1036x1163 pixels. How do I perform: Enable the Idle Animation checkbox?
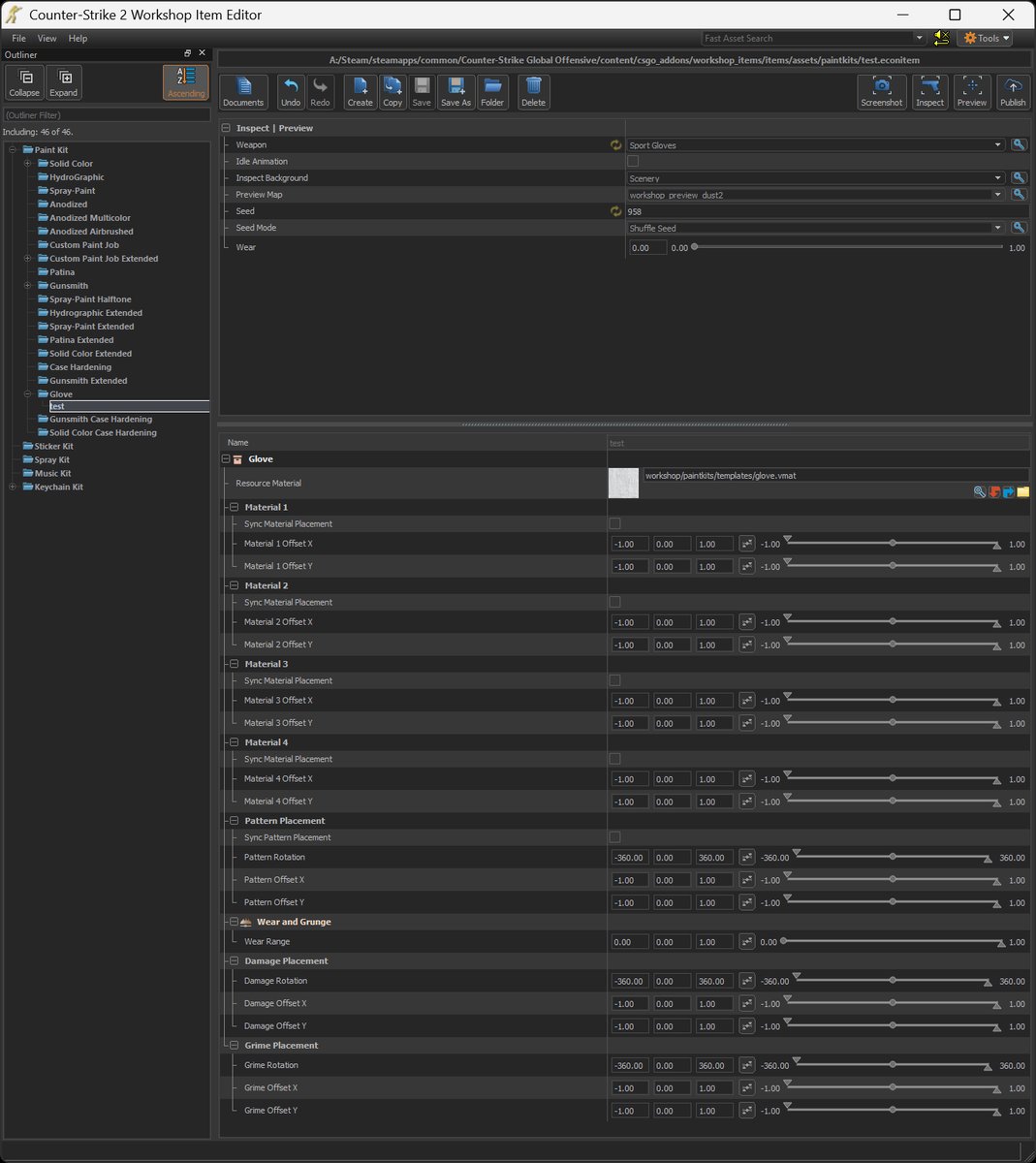pos(633,162)
